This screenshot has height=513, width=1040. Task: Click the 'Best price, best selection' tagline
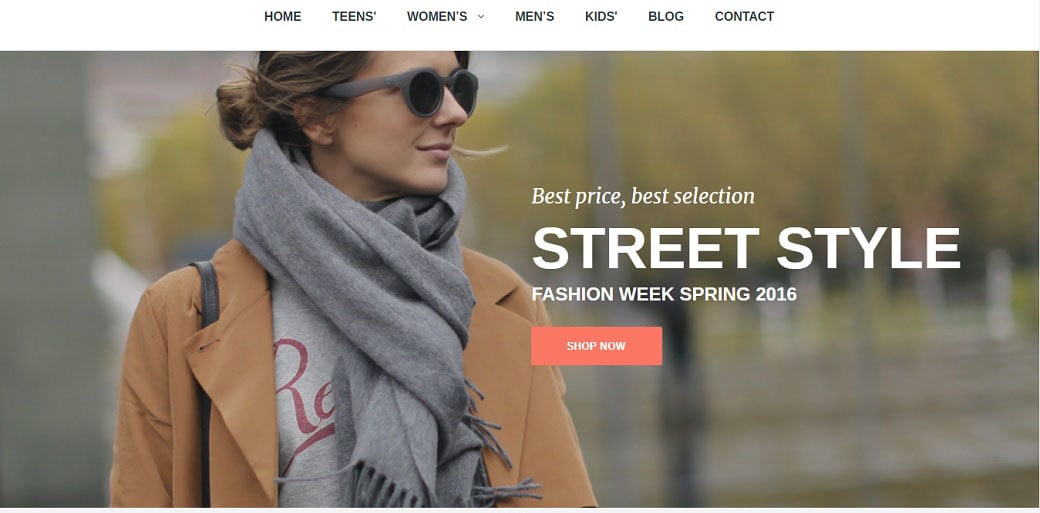(x=643, y=196)
